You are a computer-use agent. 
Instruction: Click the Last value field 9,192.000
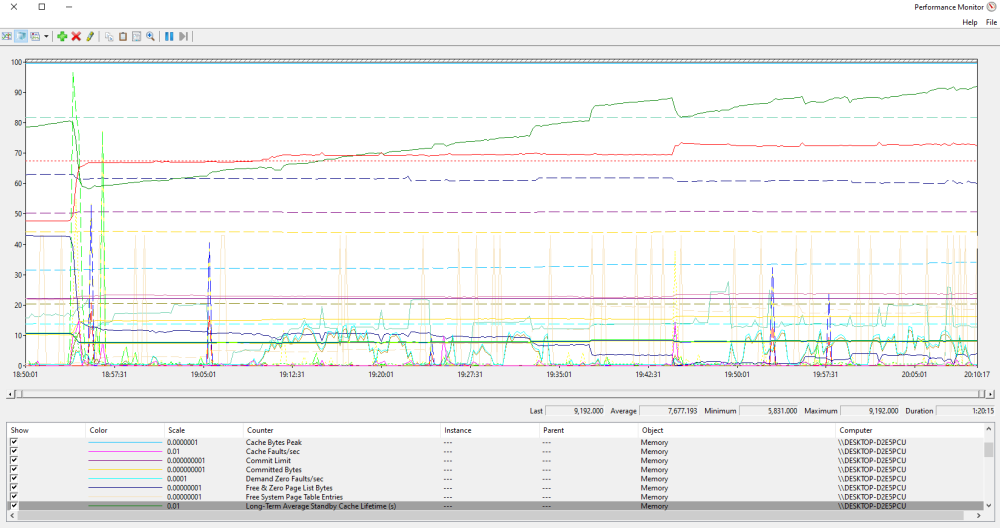click(x=575, y=411)
